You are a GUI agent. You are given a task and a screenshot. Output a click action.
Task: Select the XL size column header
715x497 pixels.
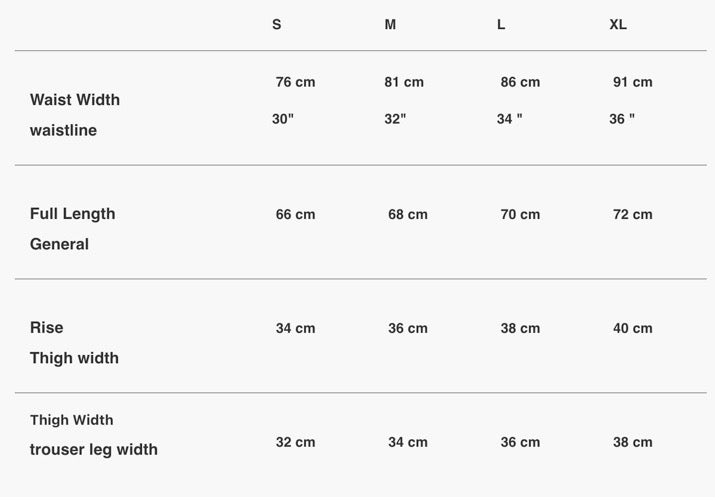click(x=618, y=24)
